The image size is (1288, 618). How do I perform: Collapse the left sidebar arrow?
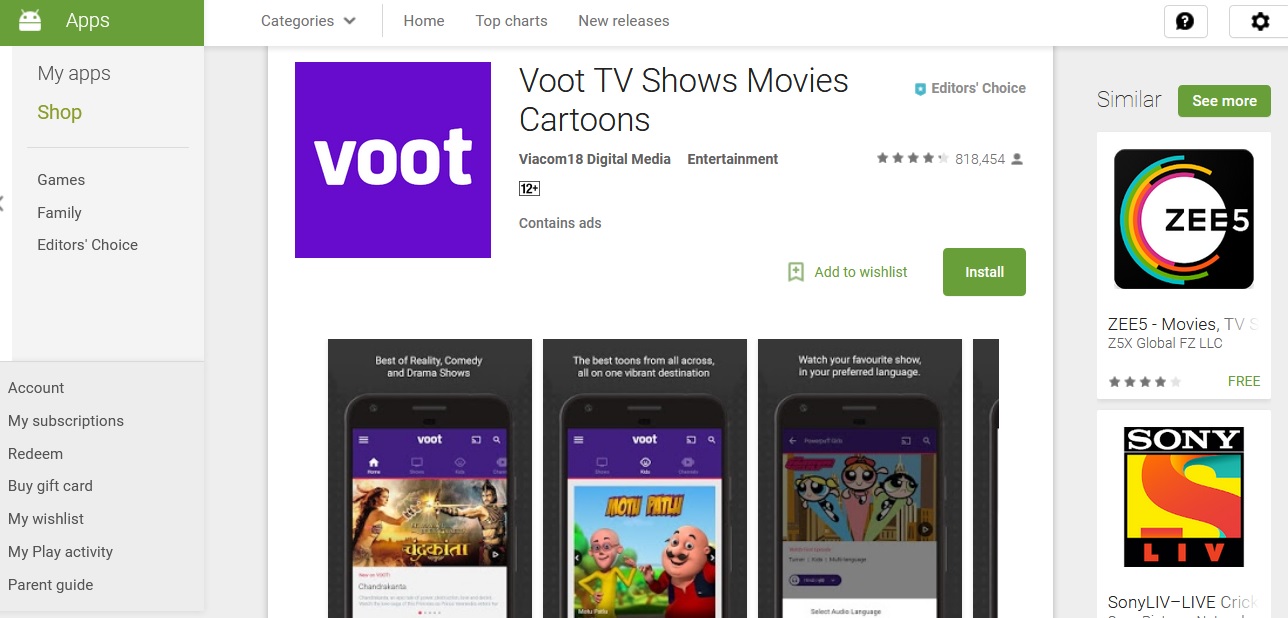[2, 203]
